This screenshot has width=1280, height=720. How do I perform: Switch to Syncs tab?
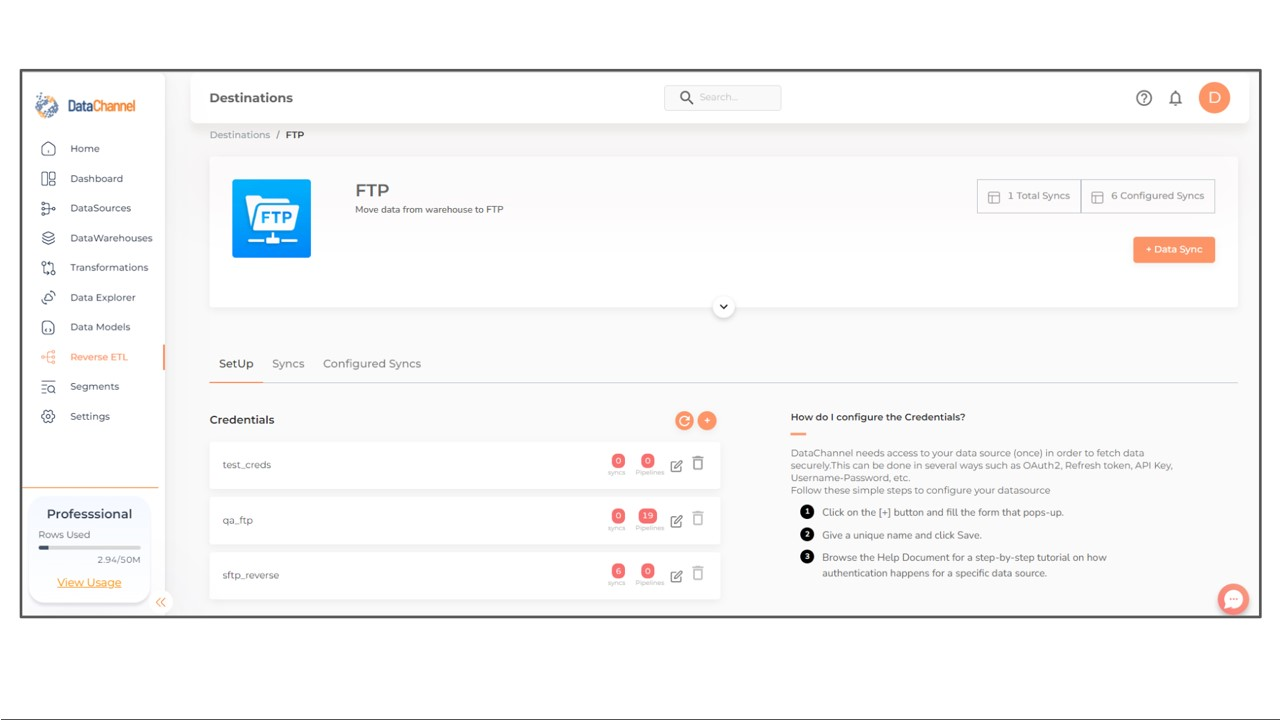288,364
